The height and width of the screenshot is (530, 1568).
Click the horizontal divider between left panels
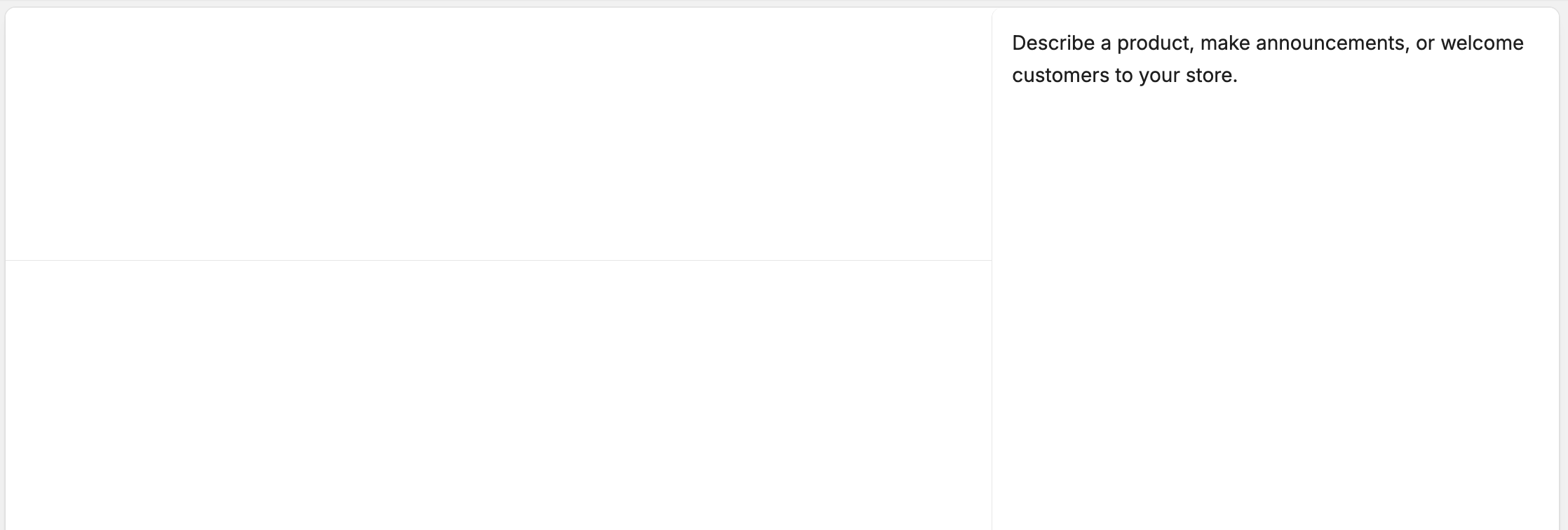click(x=498, y=260)
